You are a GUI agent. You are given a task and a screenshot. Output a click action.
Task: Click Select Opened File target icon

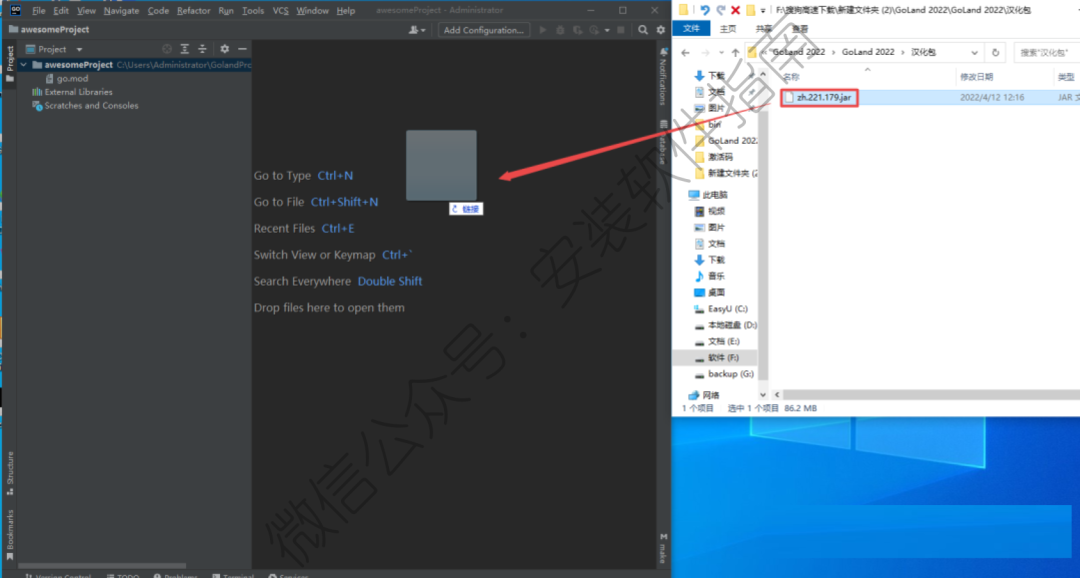pos(167,49)
